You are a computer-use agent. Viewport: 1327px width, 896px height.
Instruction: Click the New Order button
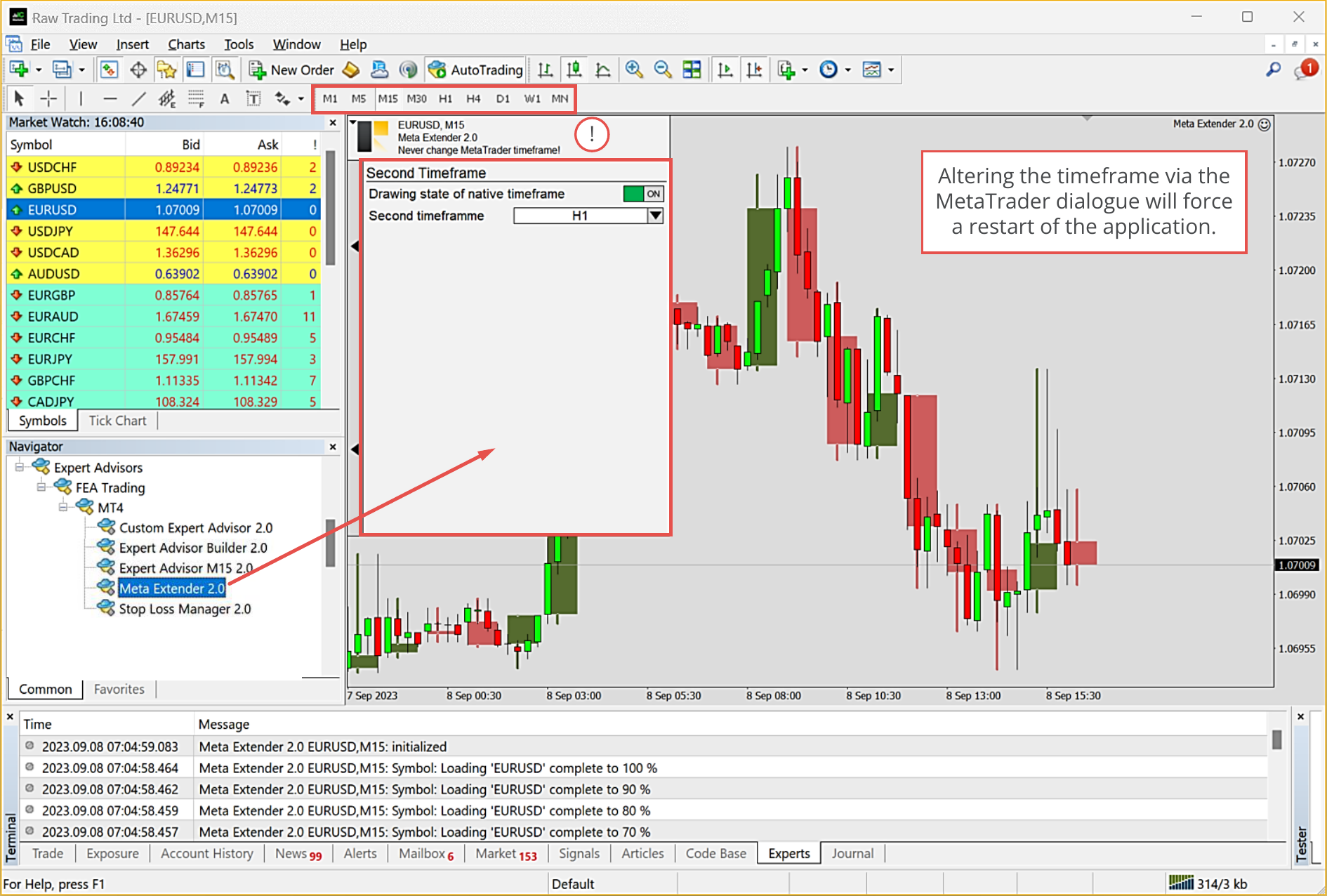(x=291, y=70)
